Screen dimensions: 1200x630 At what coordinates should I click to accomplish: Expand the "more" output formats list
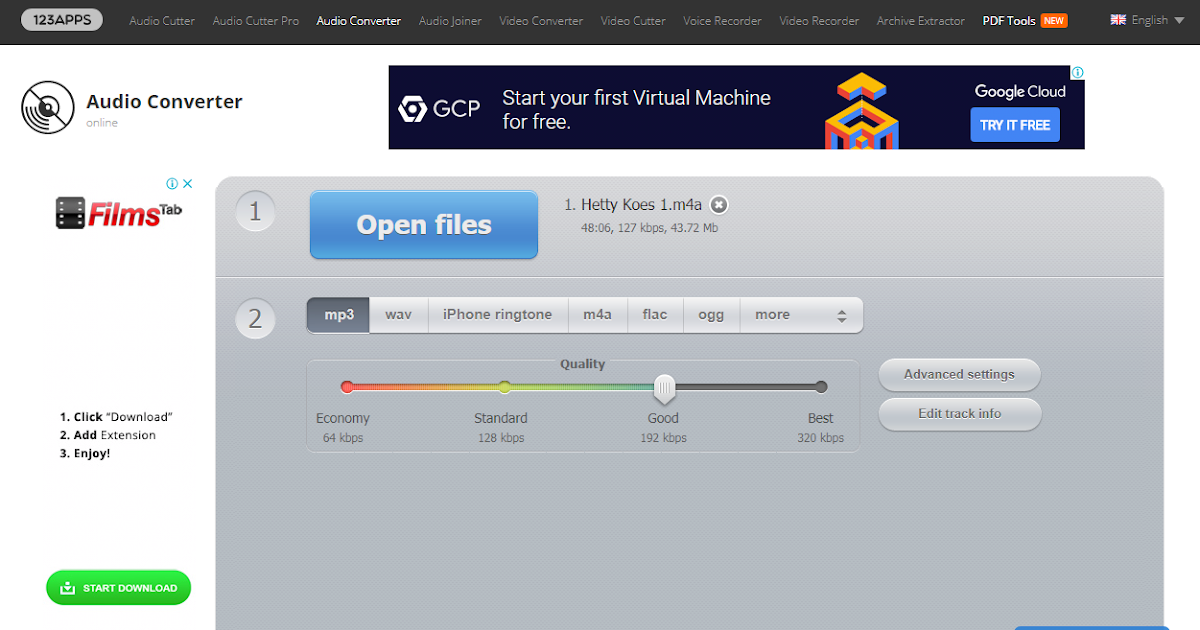click(x=771, y=314)
